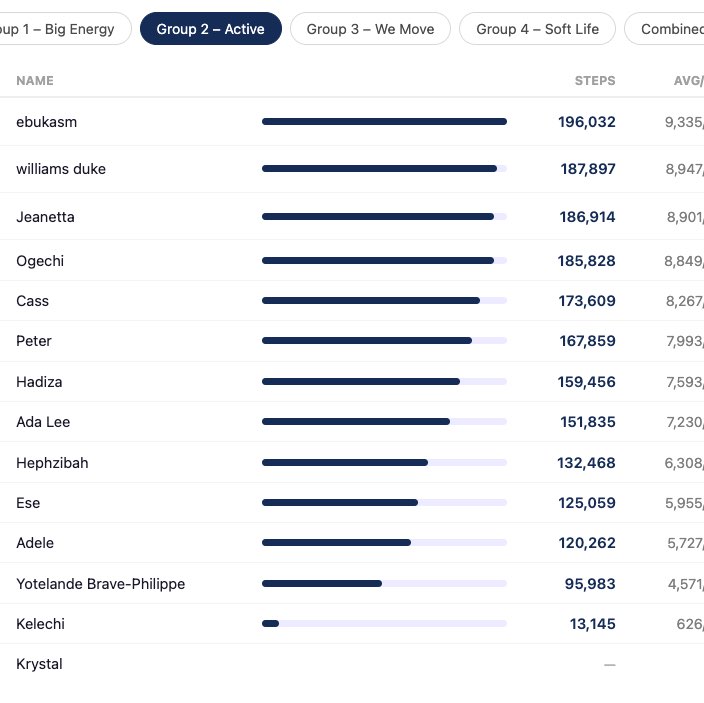Select the name Kelechi

coord(40,624)
